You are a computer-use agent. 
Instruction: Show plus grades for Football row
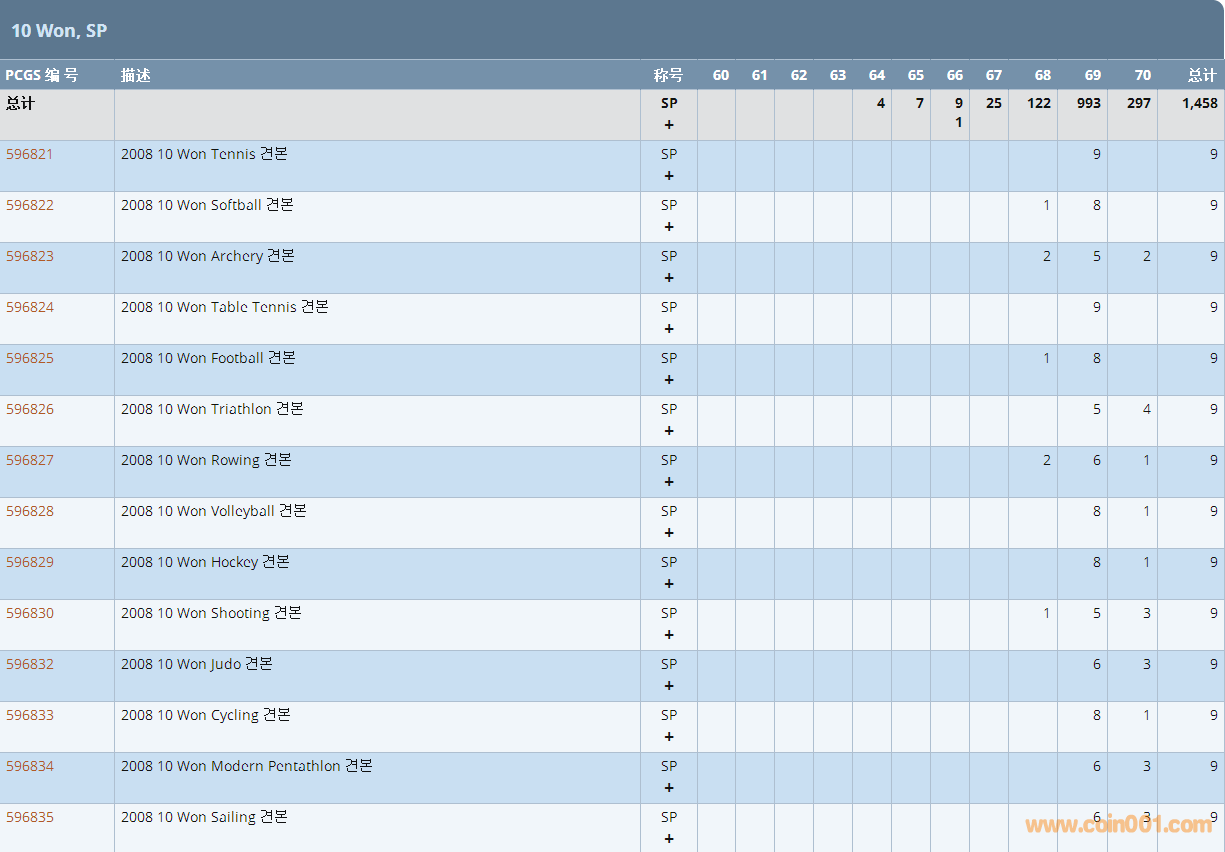pyautogui.click(x=669, y=380)
